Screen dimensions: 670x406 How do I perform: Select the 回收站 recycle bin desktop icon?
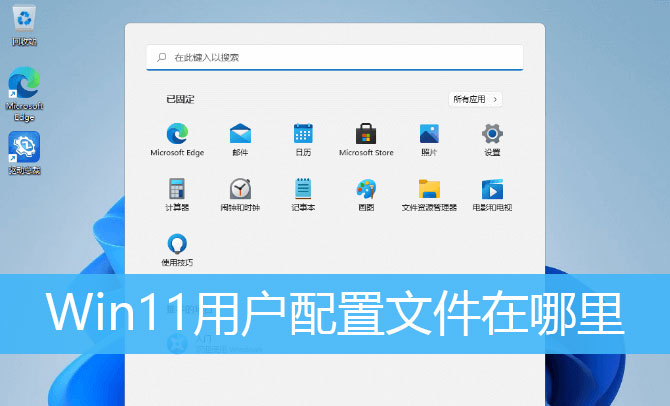[24, 25]
